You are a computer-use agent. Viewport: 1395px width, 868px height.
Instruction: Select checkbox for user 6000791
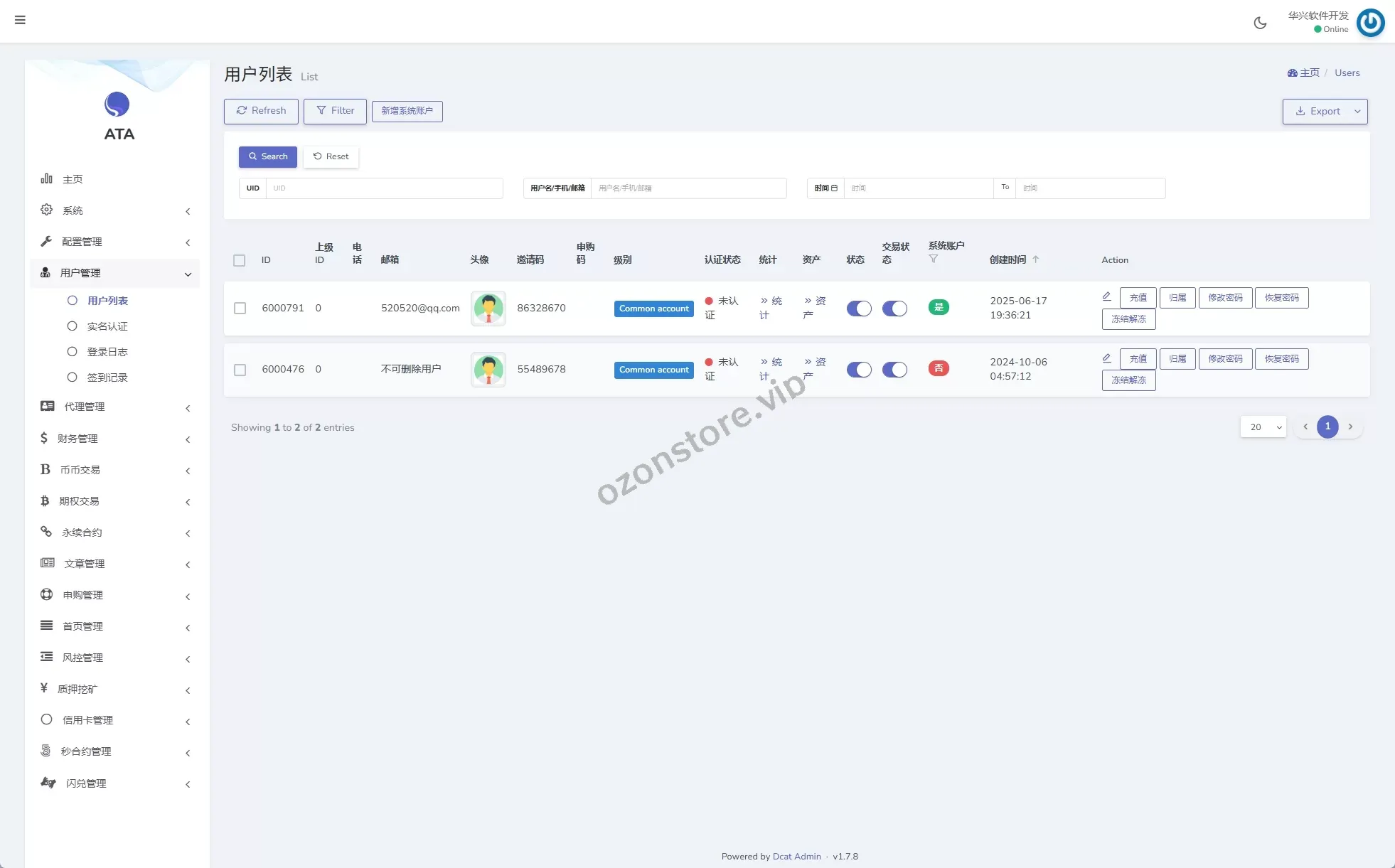[240, 308]
